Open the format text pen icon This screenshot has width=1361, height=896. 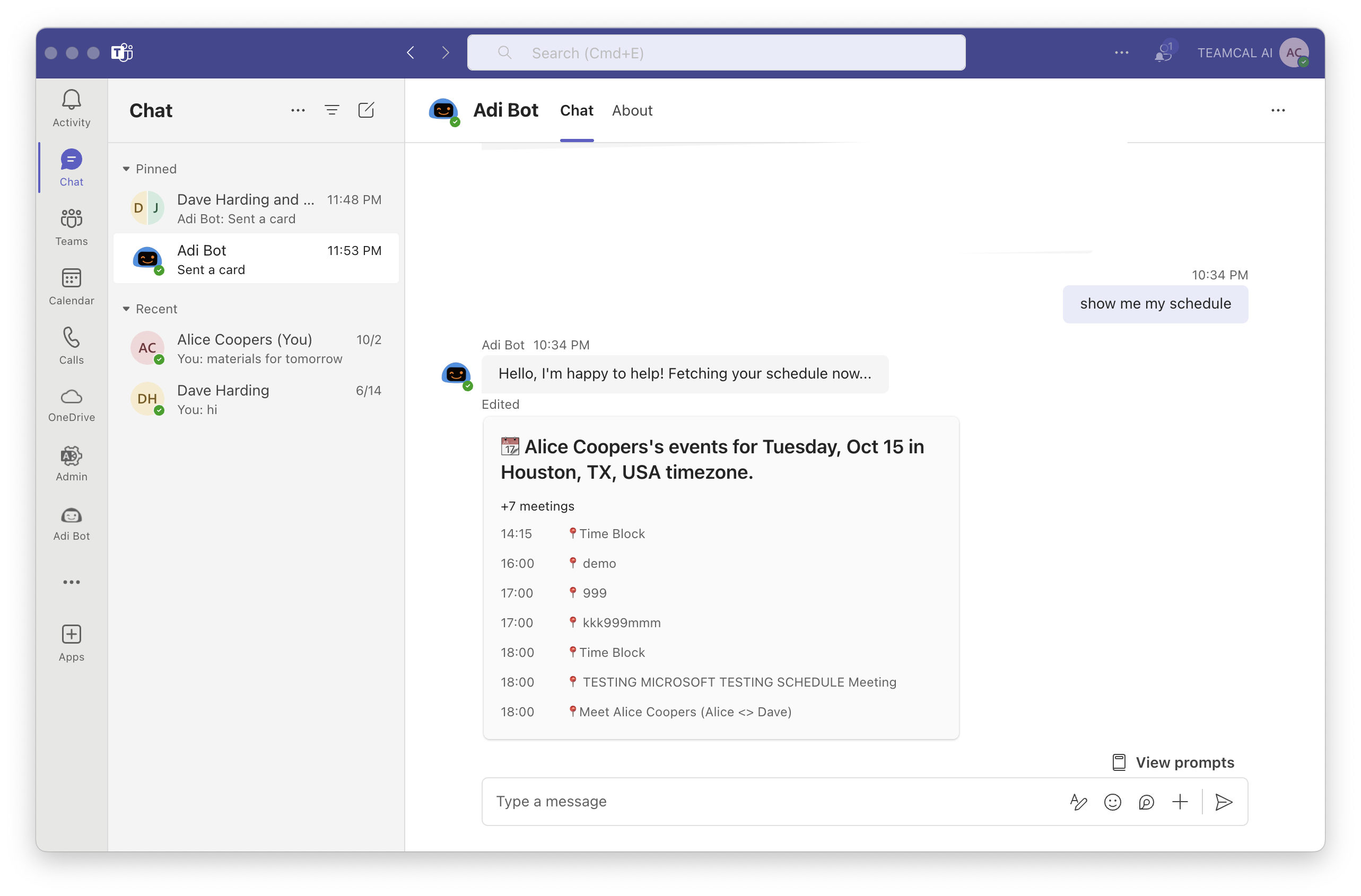(x=1078, y=802)
